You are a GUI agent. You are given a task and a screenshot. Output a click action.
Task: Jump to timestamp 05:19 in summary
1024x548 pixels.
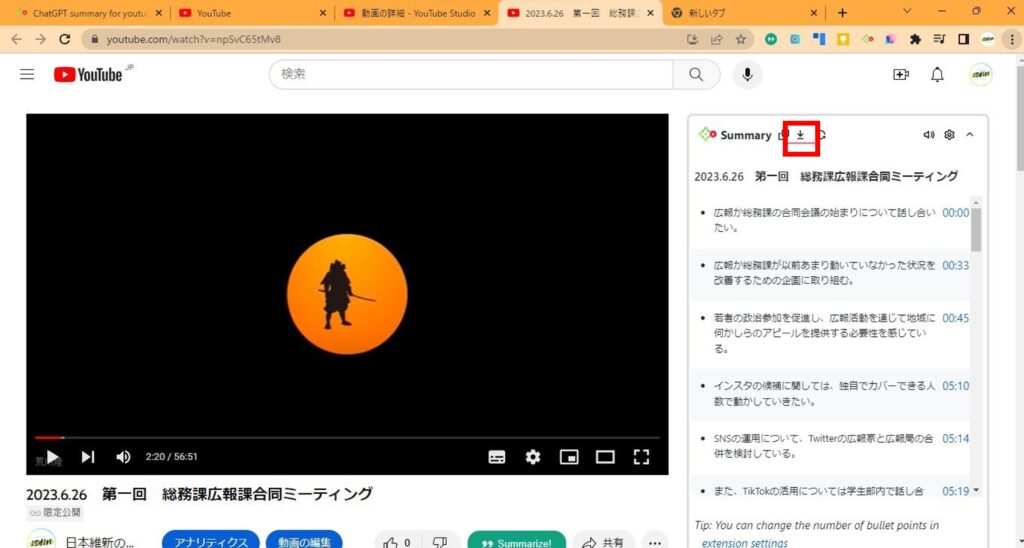[x=955, y=491]
